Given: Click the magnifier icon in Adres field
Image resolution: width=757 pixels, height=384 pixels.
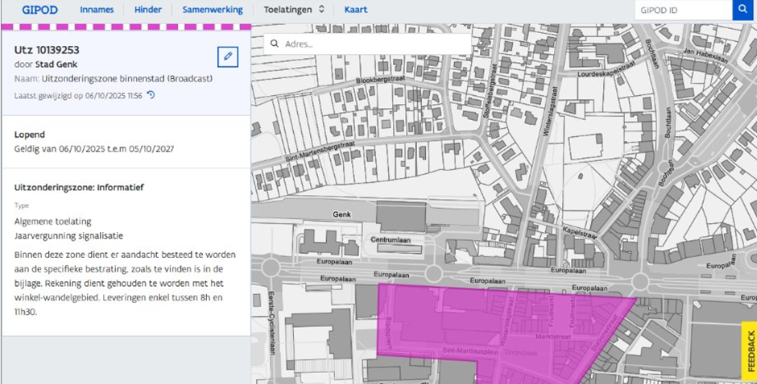Looking at the screenshot, I should coord(274,44).
